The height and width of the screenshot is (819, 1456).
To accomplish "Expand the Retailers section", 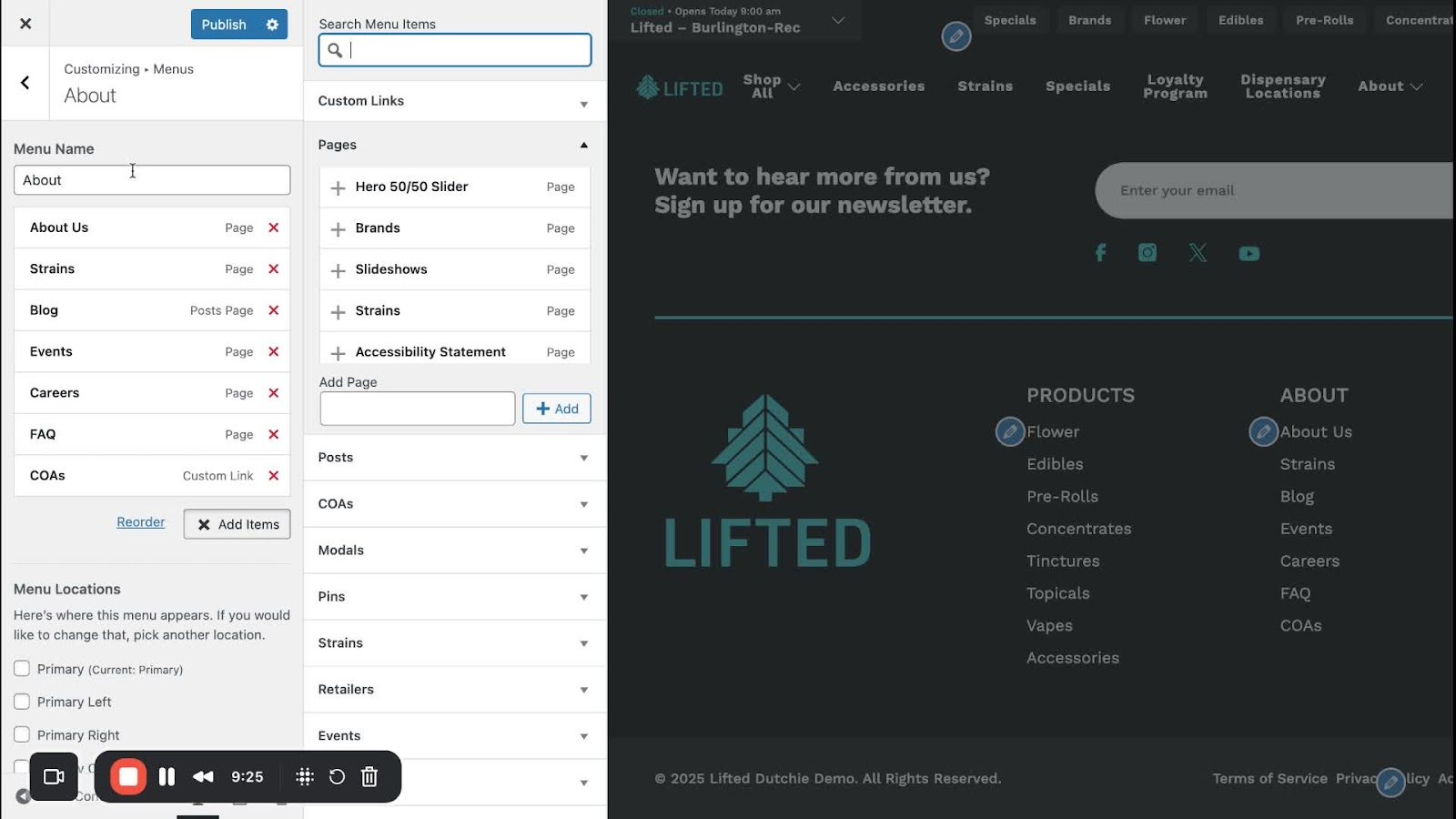I will pos(455,690).
